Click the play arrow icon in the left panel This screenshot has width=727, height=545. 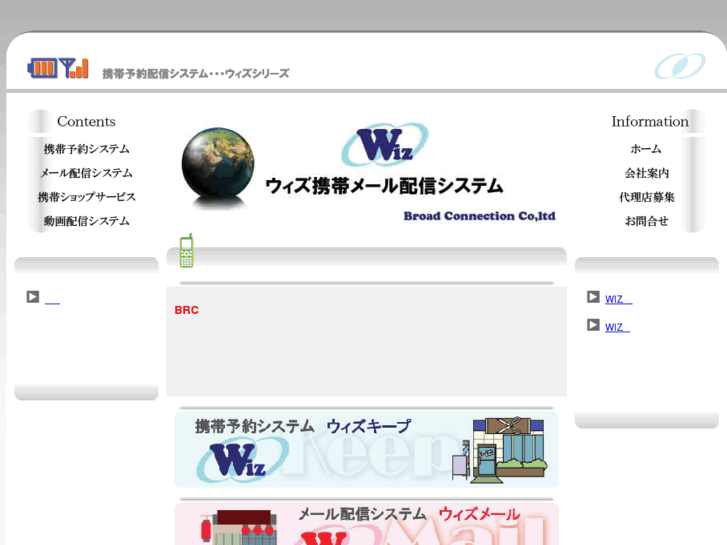[32, 297]
